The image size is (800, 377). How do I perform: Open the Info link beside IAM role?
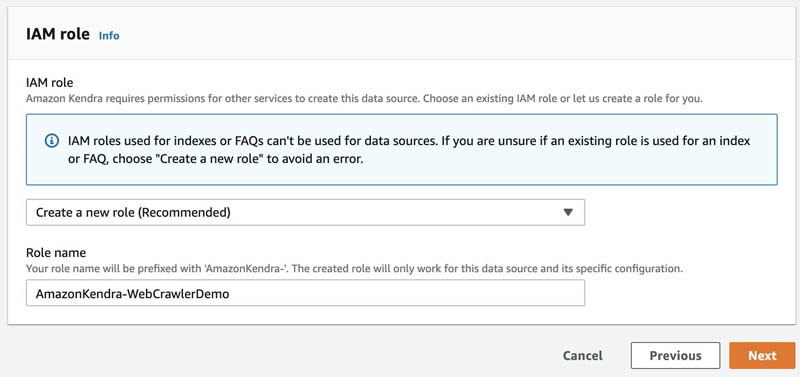click(x=109, y=36)
